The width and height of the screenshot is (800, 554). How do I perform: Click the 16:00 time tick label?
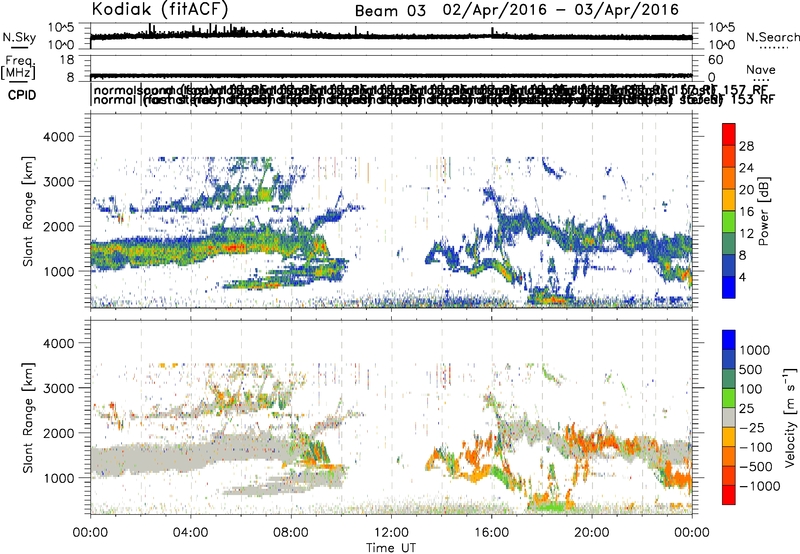(492, 533)
